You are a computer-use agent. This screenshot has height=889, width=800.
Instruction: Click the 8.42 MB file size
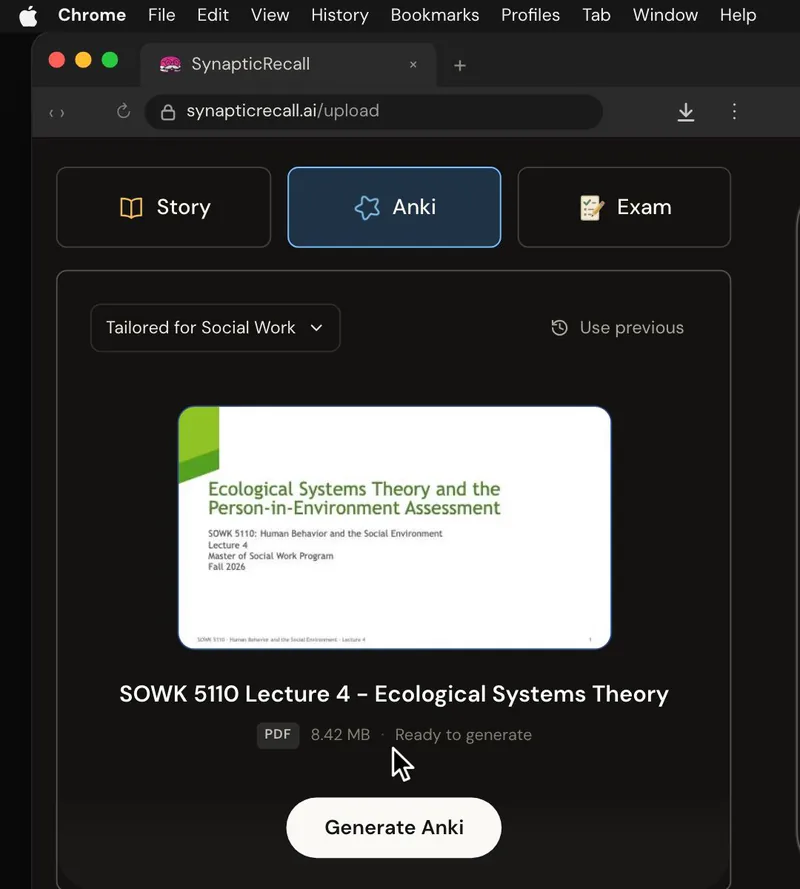click(340, 735)
